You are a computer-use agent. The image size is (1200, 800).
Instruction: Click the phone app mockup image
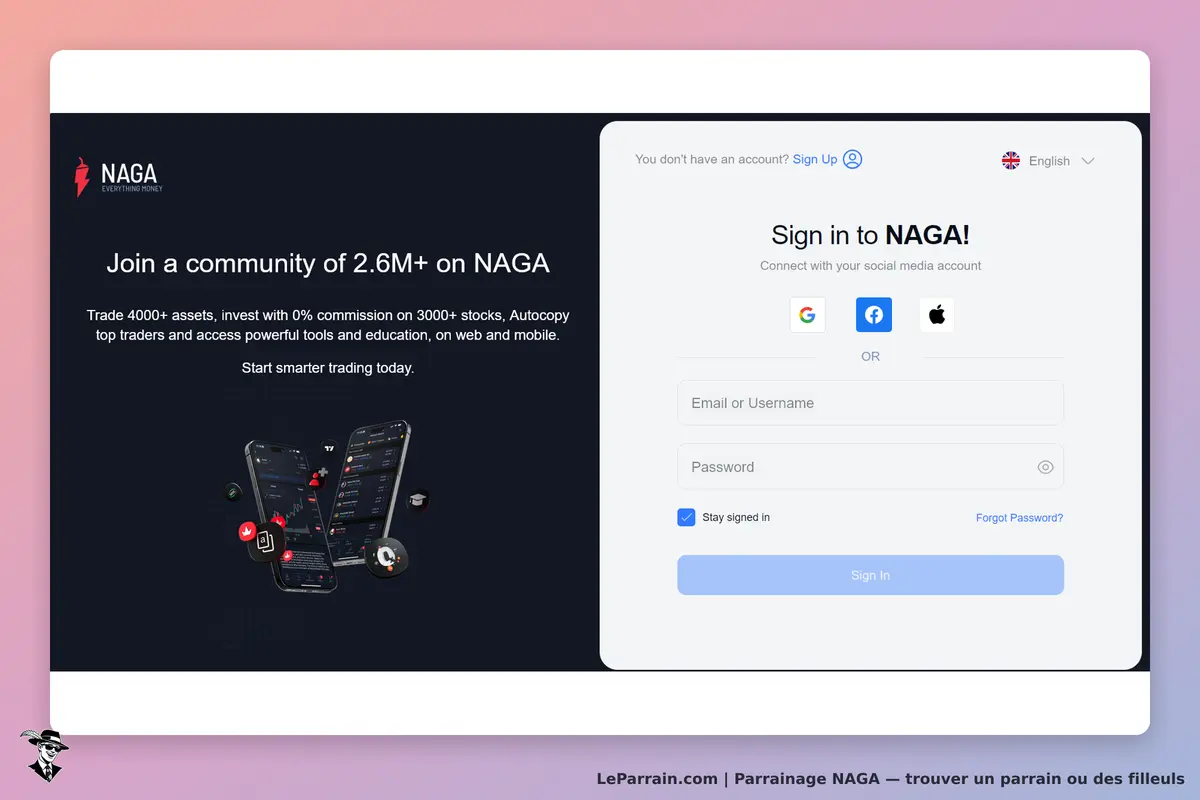point(327,506)
